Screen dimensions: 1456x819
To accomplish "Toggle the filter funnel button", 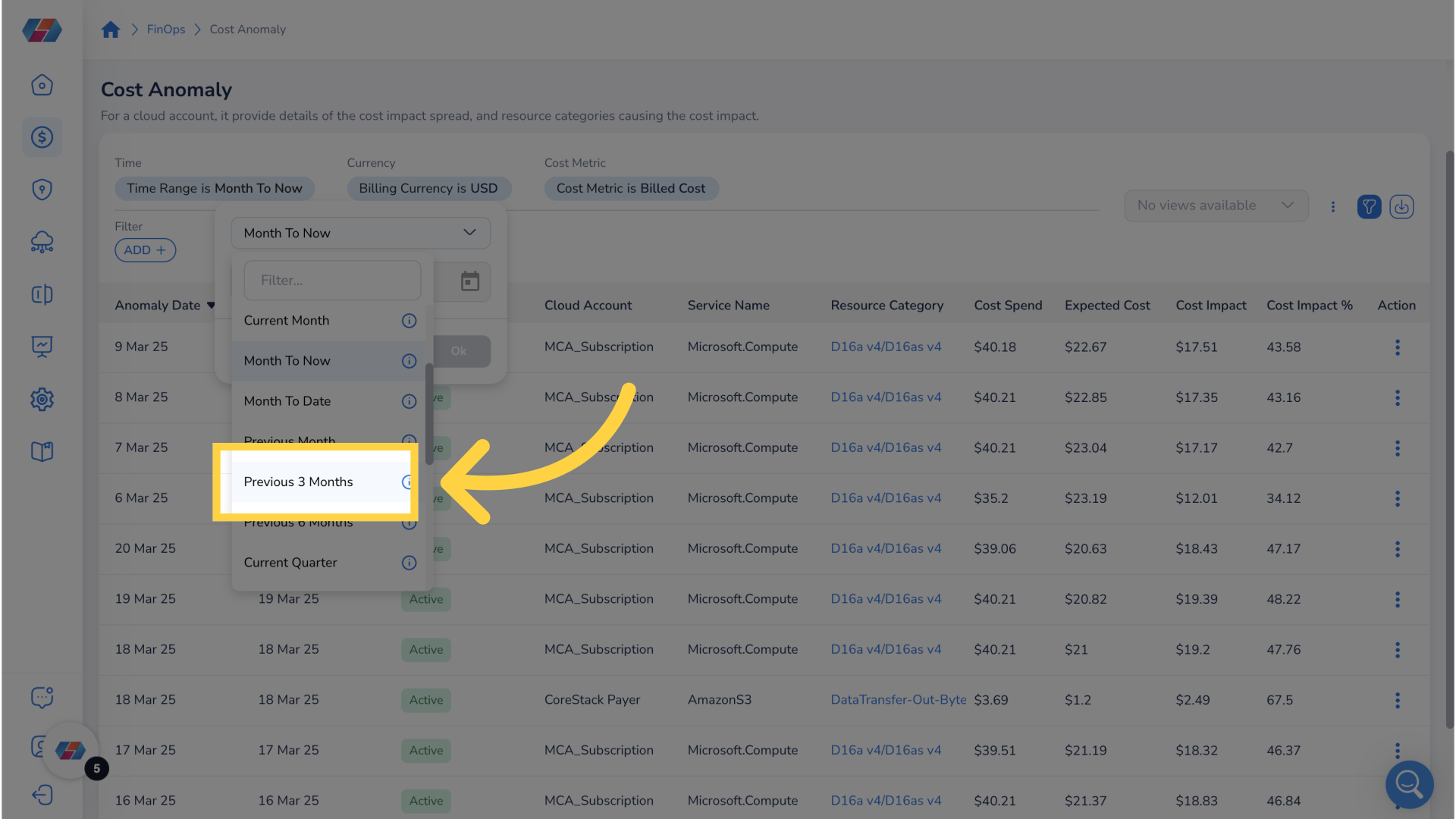I will coord(1369,206).
